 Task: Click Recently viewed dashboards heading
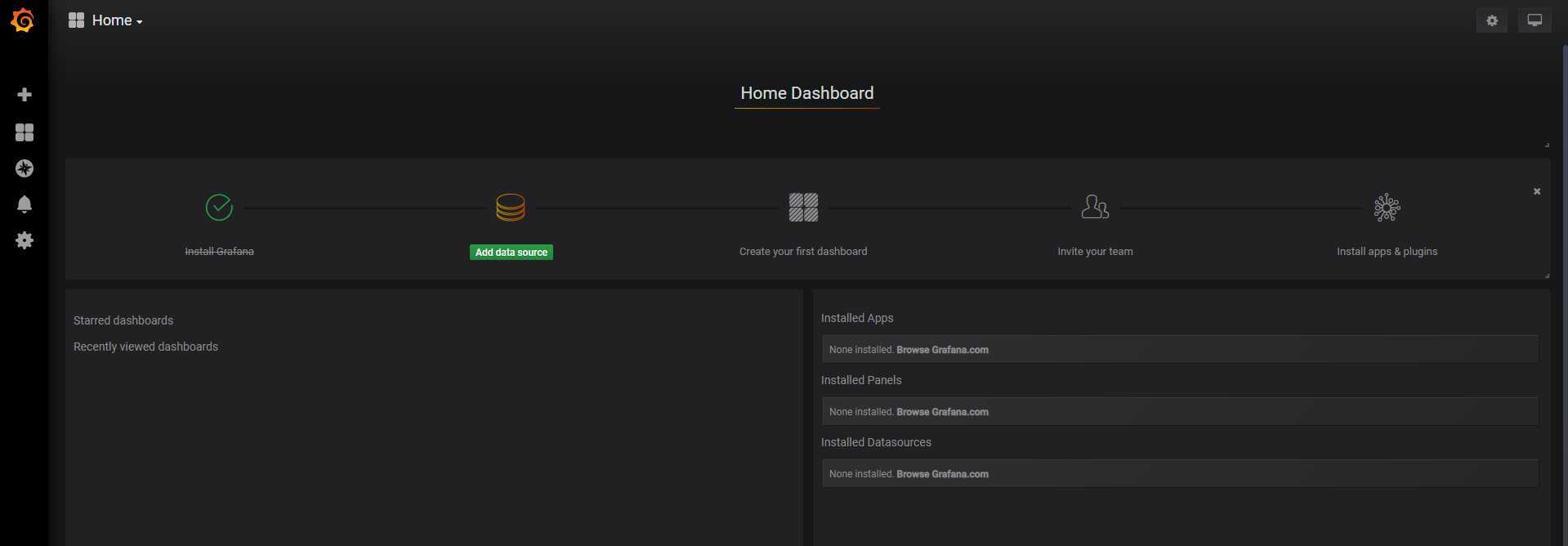coord(145,347)
